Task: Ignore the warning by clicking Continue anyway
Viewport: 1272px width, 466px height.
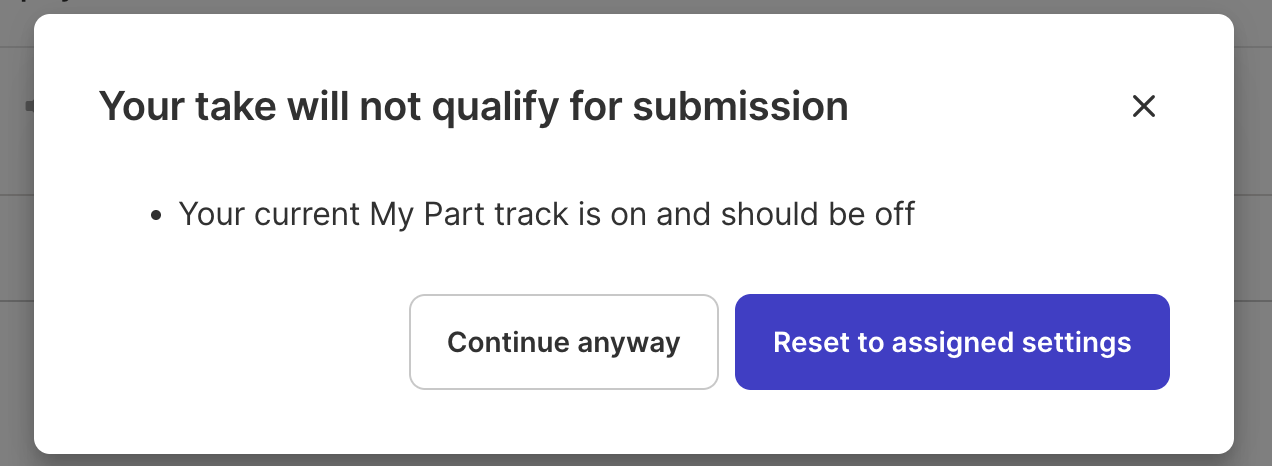Action: click(x=563, y=342)
